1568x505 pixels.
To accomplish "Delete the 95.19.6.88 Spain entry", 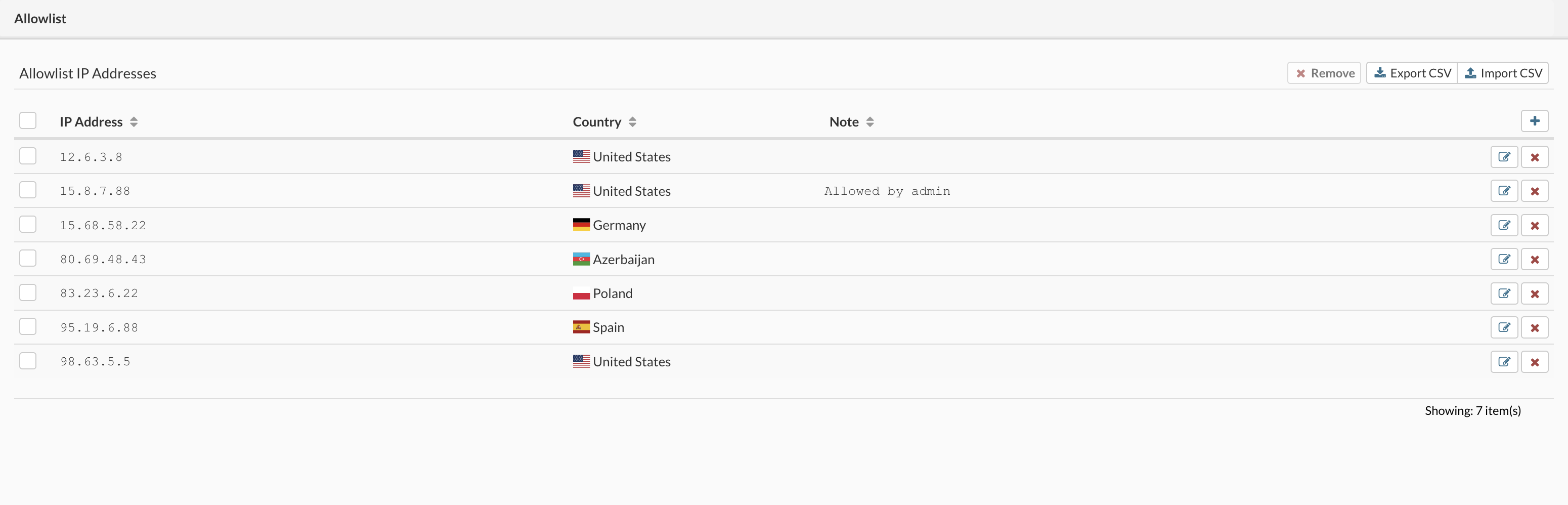I will pos(1534,328).
